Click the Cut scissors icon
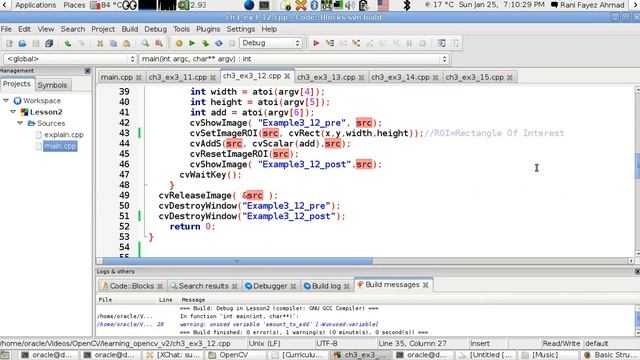 pos(100,43)
